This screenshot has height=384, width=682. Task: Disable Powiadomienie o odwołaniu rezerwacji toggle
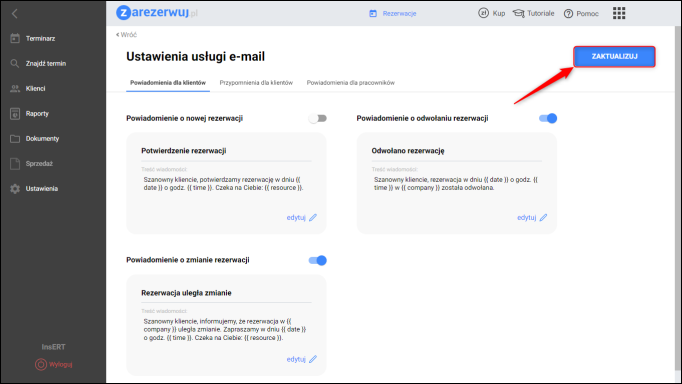[548, 118]
